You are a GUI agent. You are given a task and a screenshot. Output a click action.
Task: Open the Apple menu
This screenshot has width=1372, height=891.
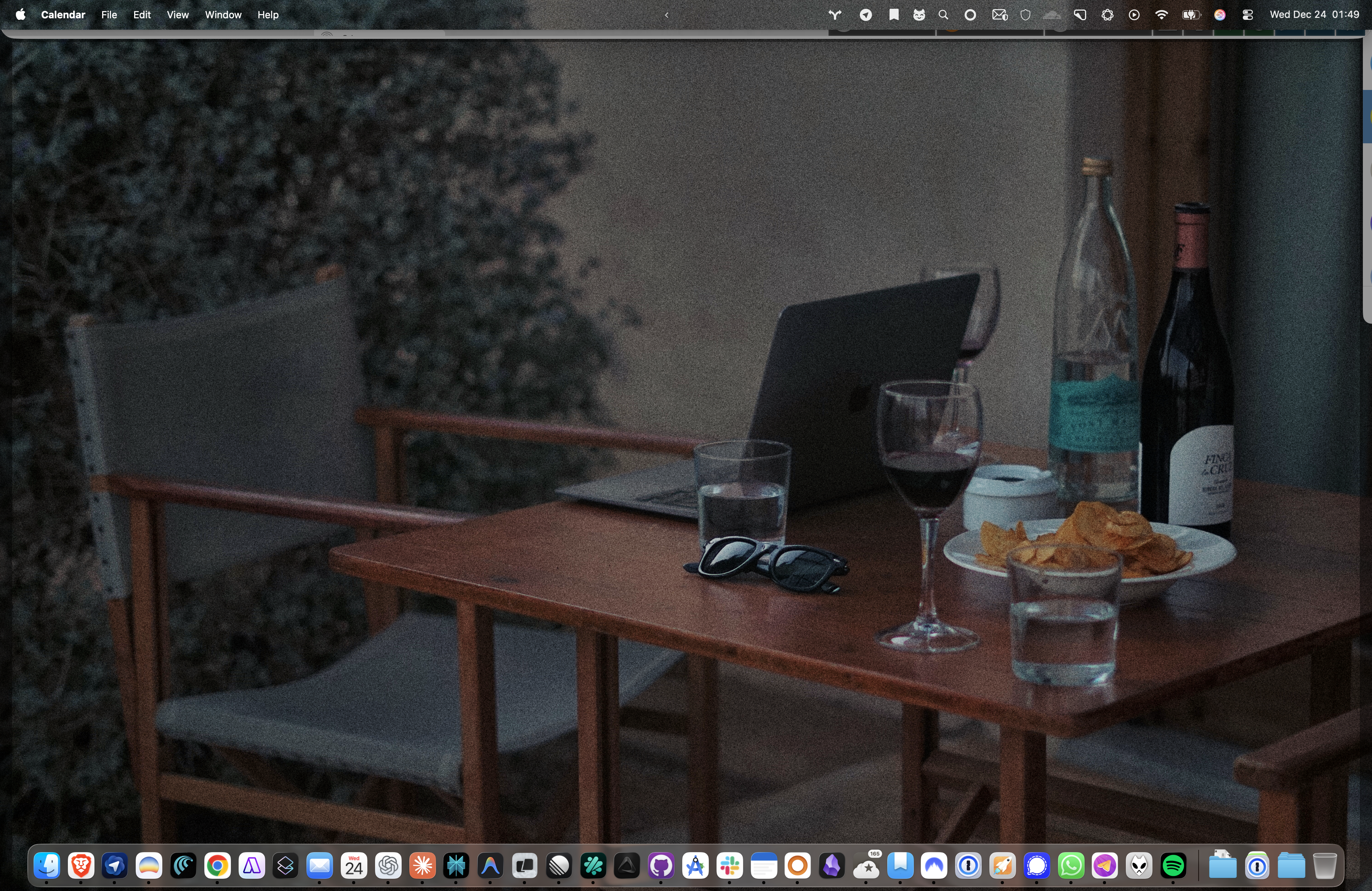(20, 15)
